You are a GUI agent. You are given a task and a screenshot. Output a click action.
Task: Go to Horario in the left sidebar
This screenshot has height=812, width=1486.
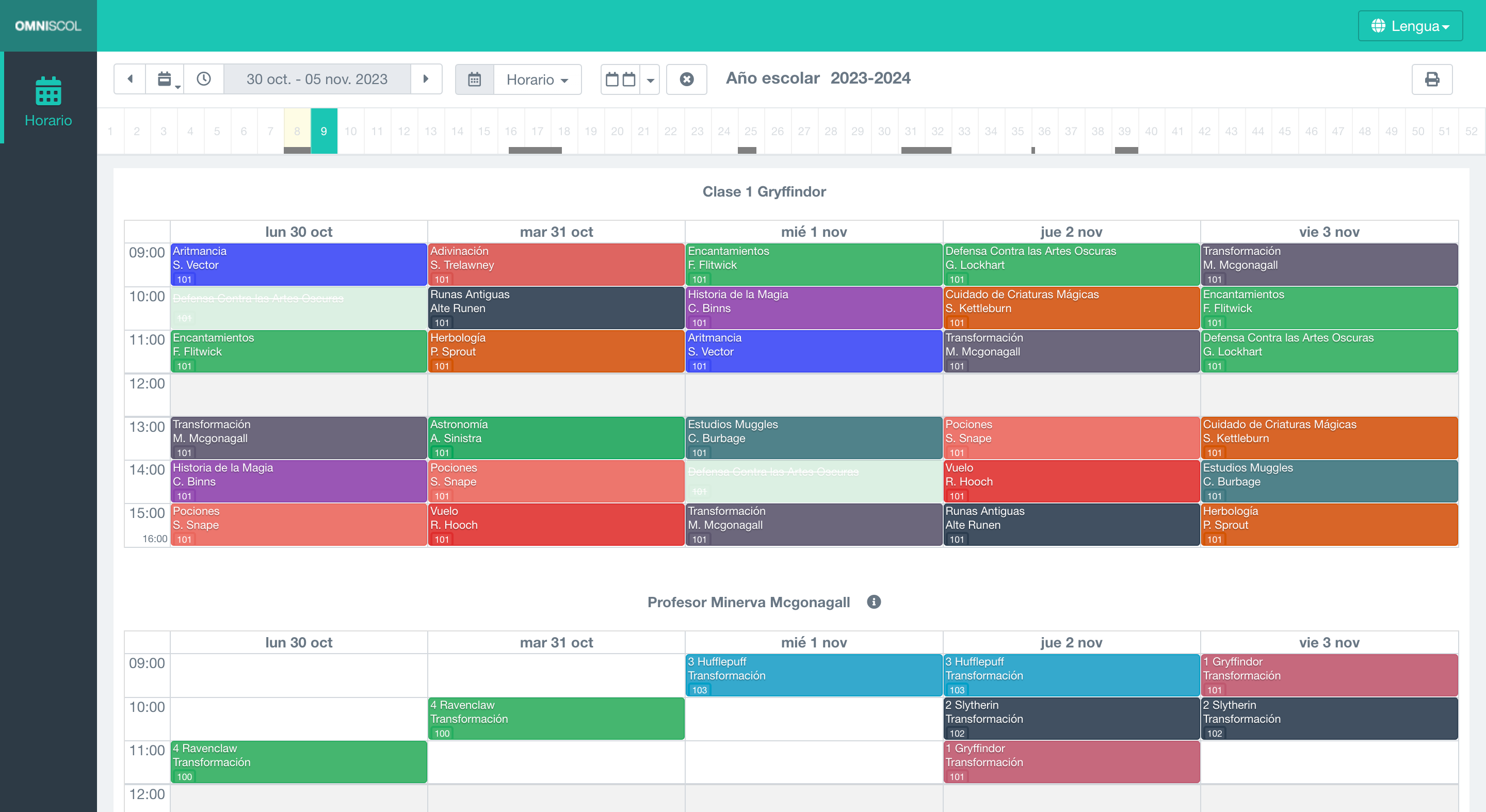(49, 120)
